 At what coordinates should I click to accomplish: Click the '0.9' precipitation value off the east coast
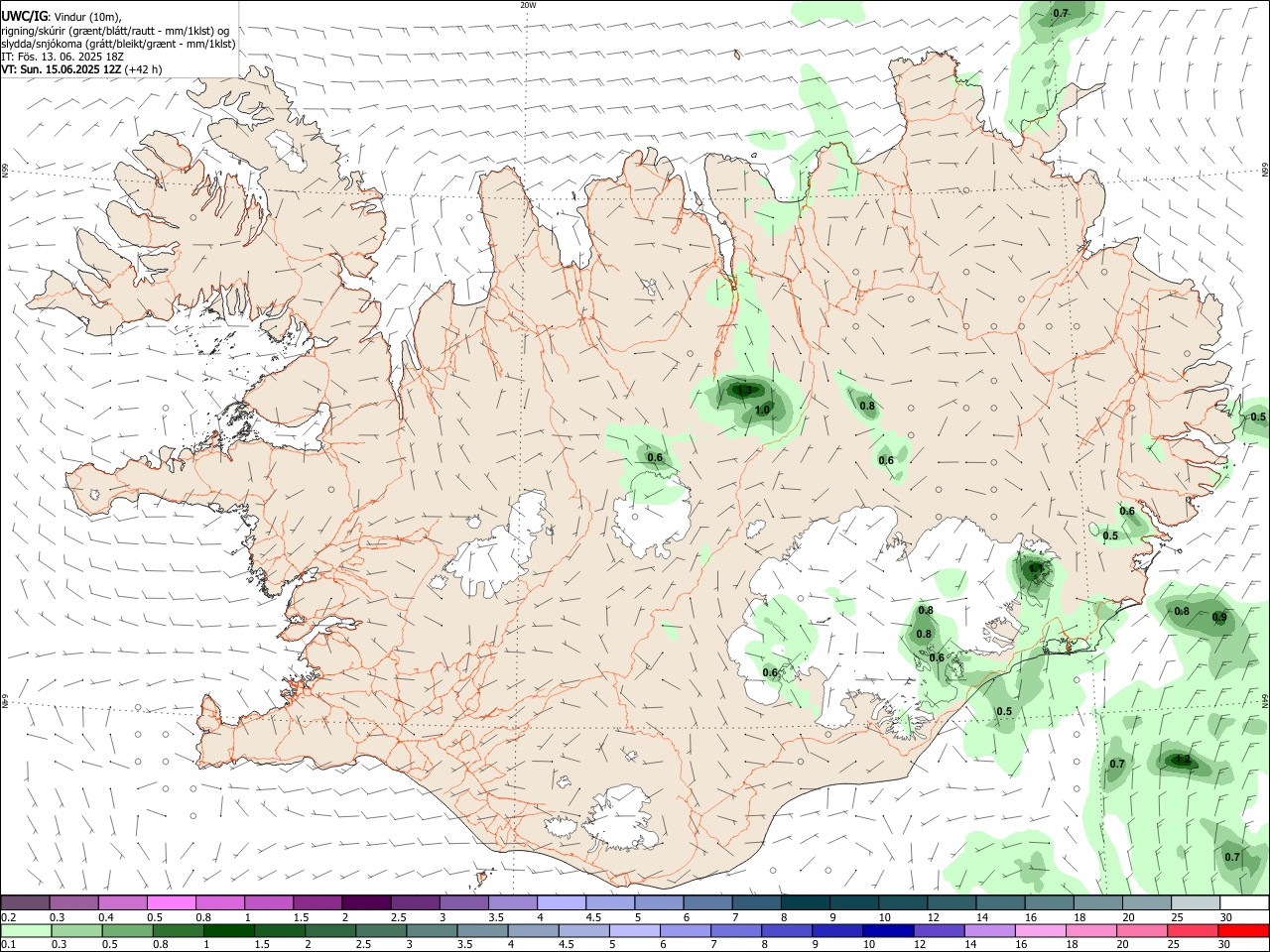1219,617
